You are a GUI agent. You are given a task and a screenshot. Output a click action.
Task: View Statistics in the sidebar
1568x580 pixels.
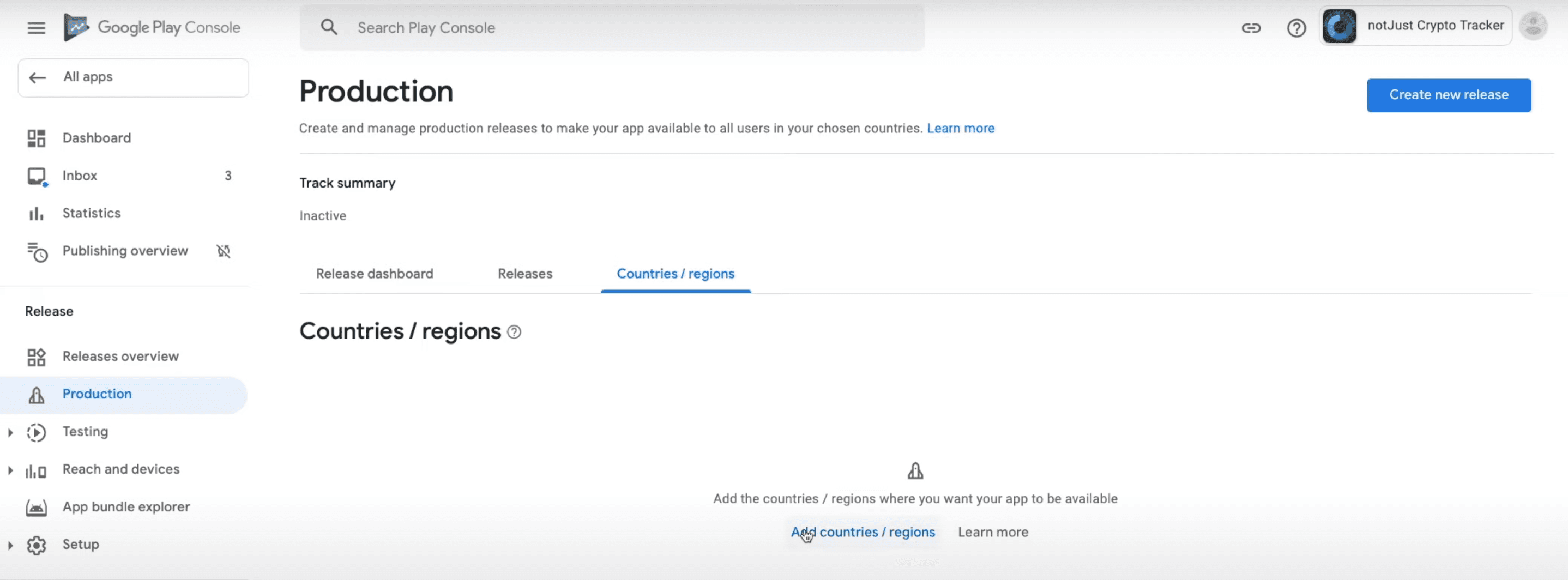(91, 213)
